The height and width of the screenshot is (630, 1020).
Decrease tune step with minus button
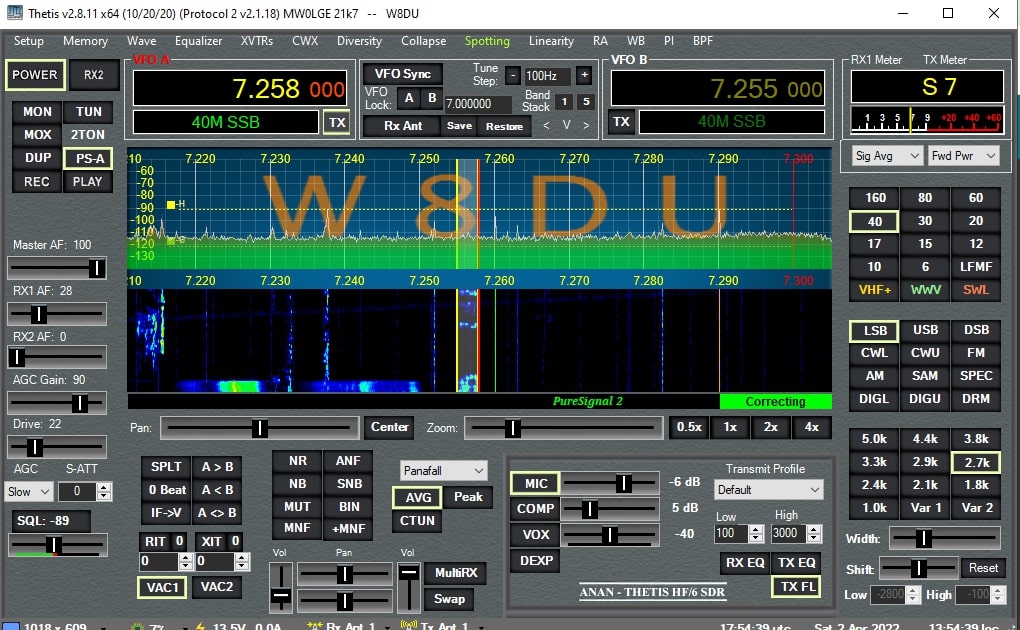(513, 75)
